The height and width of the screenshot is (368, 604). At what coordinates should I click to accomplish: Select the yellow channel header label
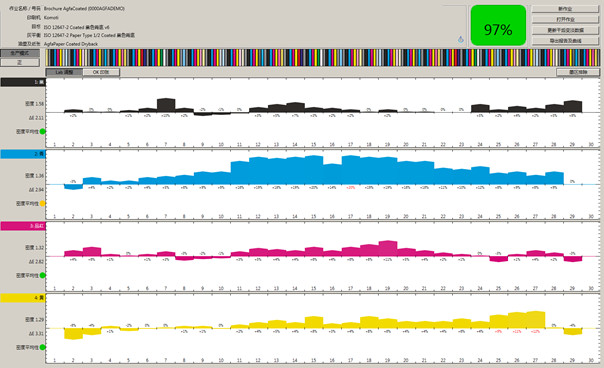23,298
